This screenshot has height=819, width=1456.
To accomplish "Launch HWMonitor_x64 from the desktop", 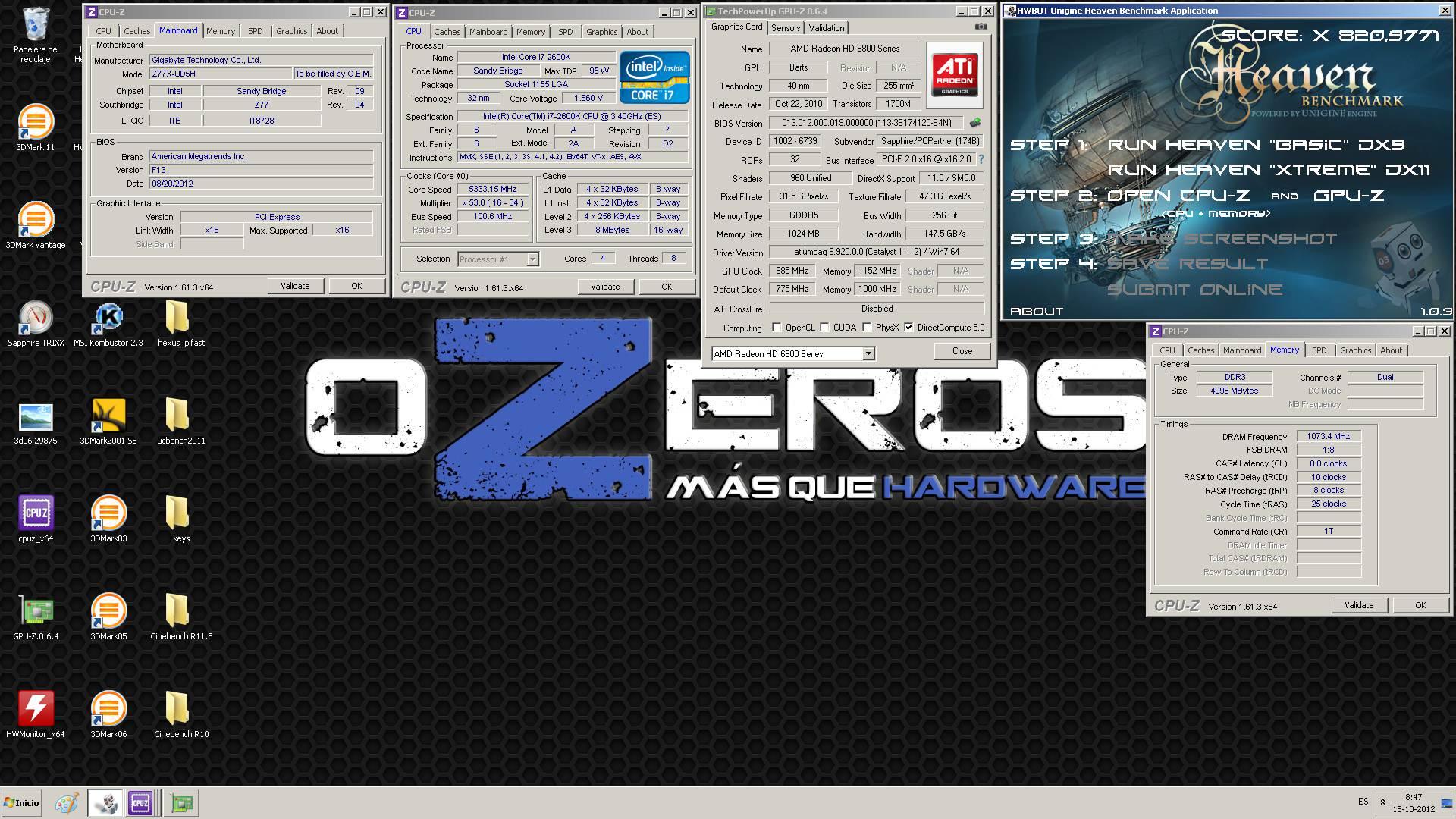I will point(36,716).
